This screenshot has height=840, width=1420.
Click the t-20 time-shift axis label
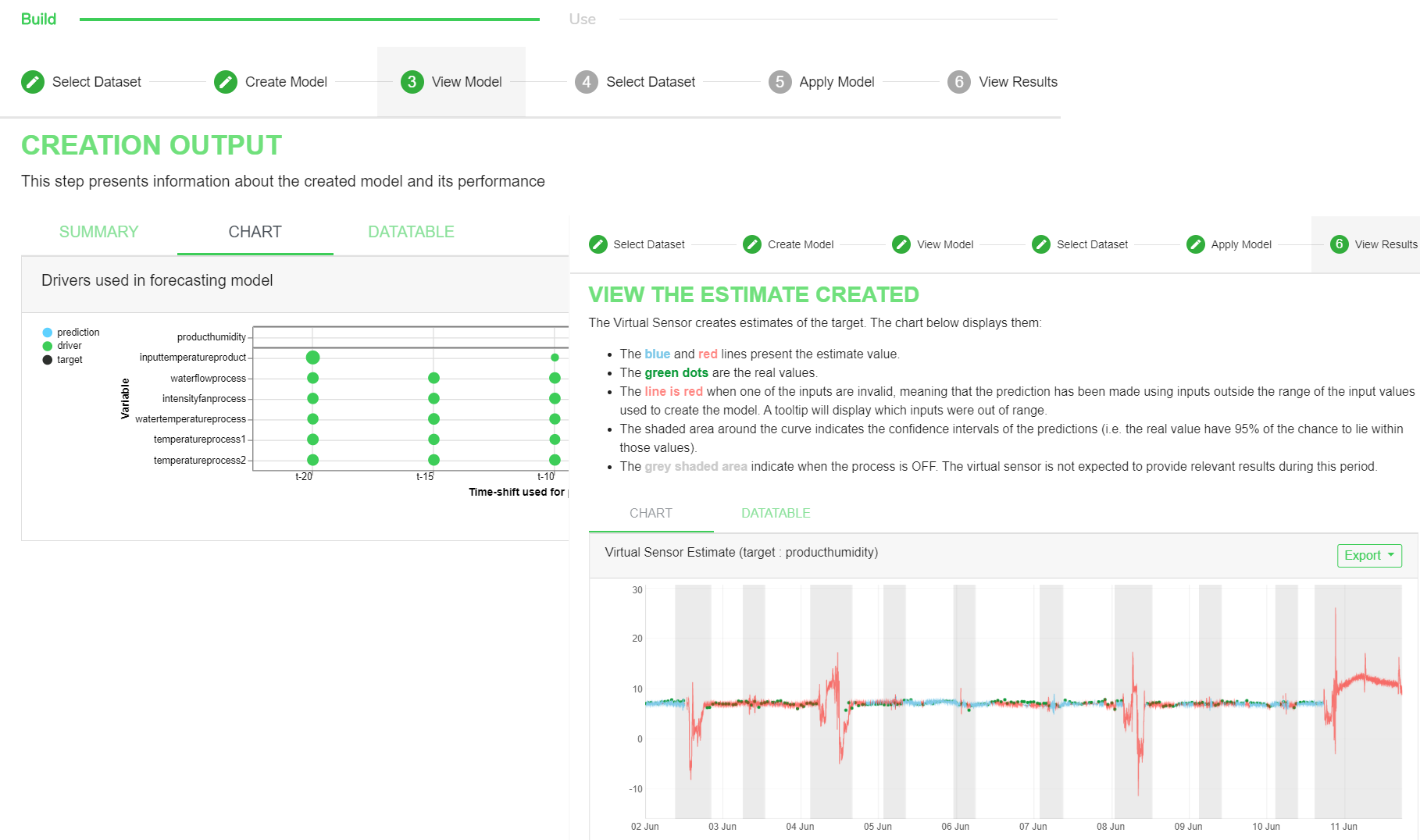point(304,477)
